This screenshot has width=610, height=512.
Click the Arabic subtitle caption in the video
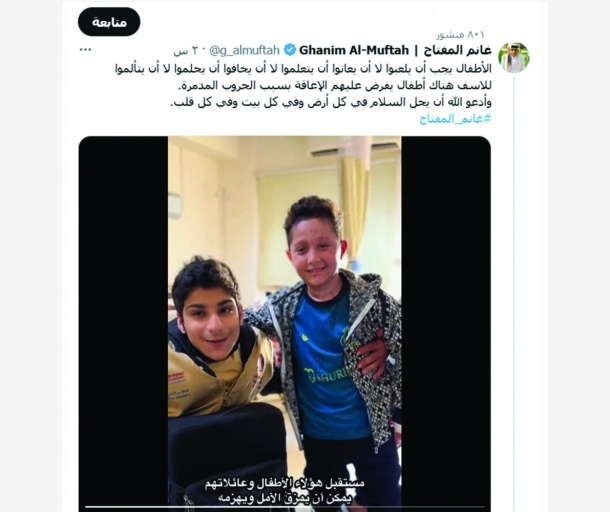[284, 491]
